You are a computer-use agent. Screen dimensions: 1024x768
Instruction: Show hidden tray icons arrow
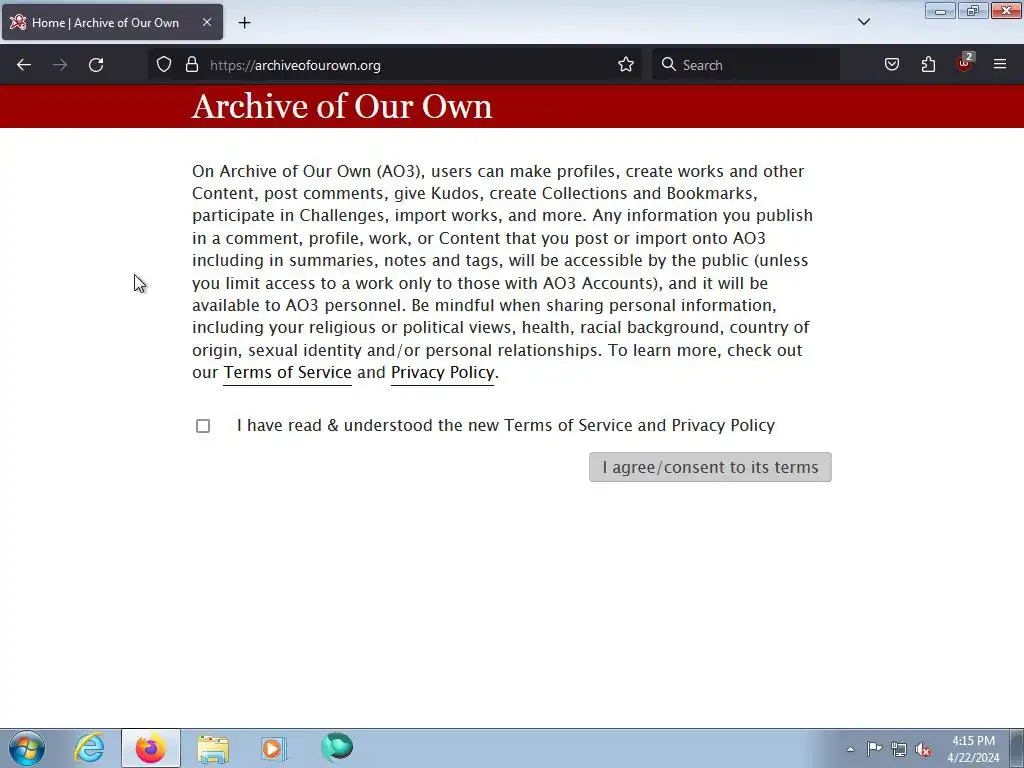pyautogui.click(x=850, y=749)
